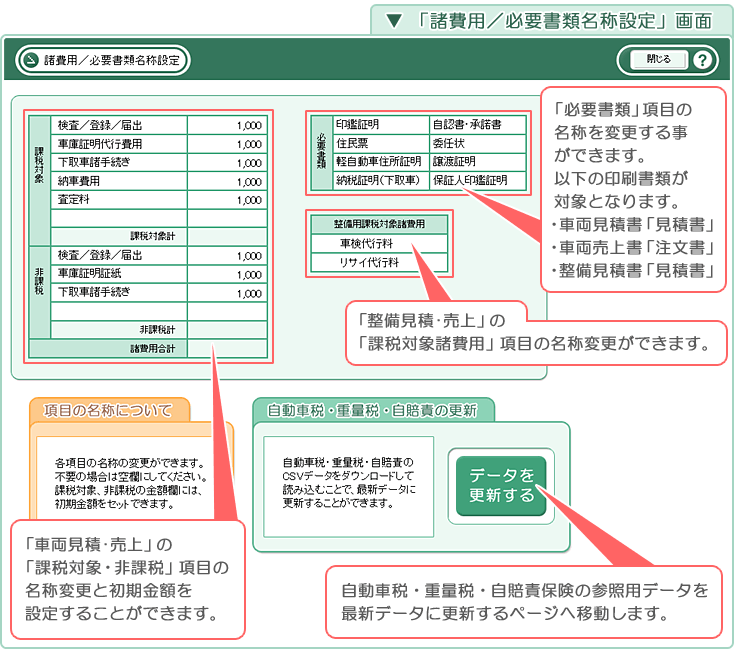
Task: Select the 納車費用 name field
Action: (119, 181)
